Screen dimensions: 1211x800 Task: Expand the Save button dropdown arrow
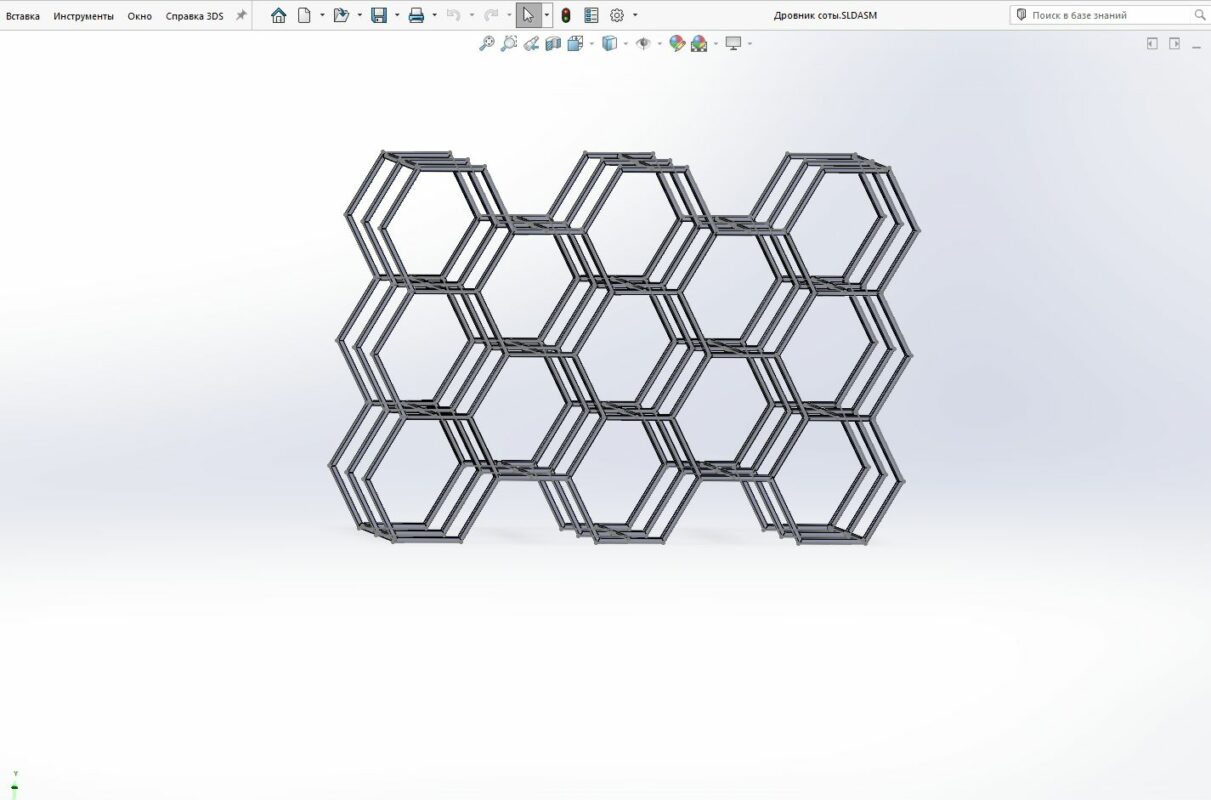click(397, 15)
